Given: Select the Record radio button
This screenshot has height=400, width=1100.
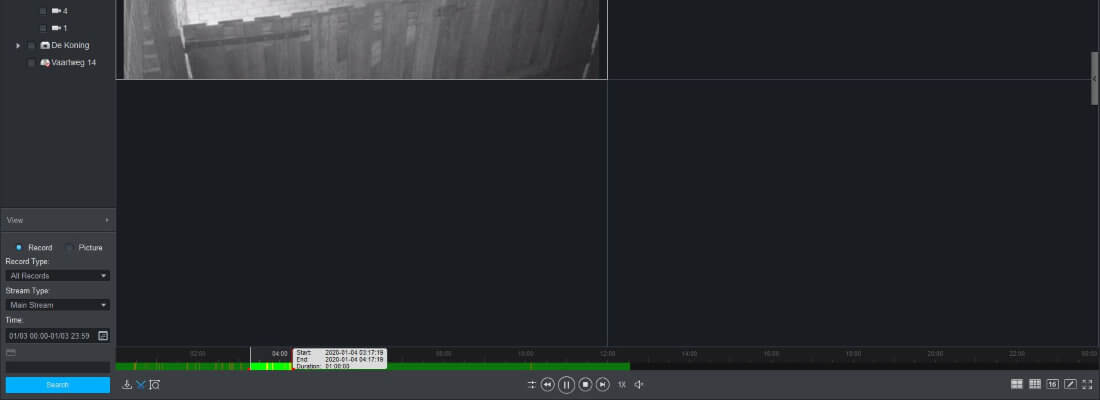Looking at the screenshot, I should pyautogui.click(x=19, y=247).
